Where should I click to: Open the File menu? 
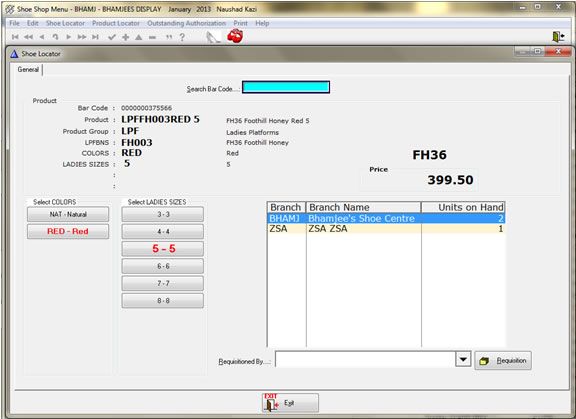[14, 23]
